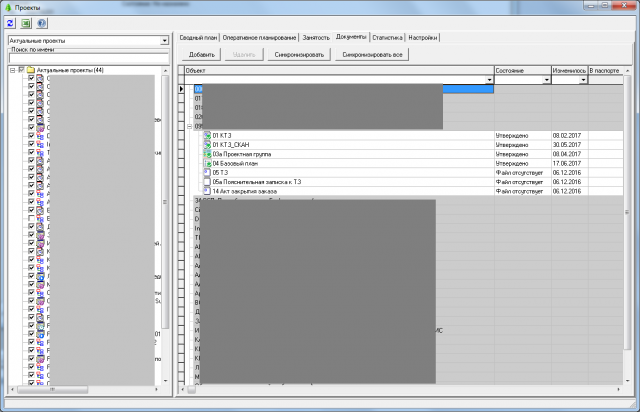640x412 pixels.
Task: Sort by the Изменилось column header
Action: pos(570,71)
